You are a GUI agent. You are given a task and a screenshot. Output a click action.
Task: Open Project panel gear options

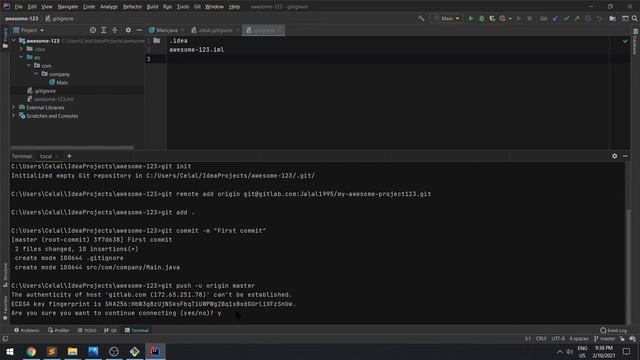point(128,30)
